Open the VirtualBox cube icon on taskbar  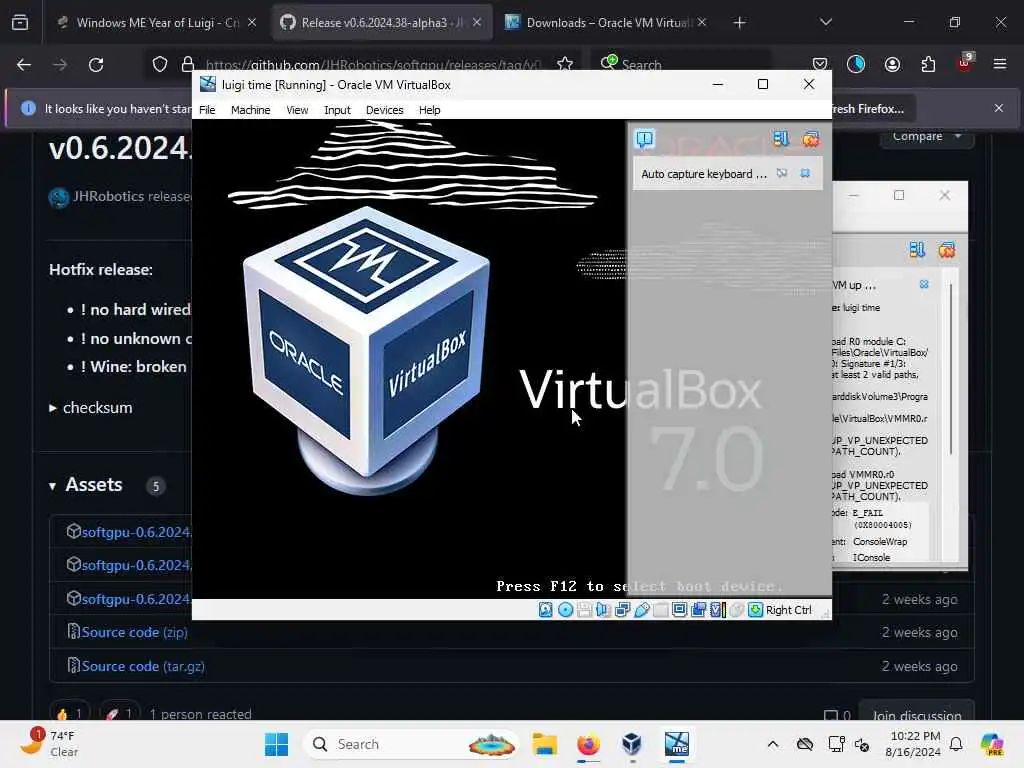click(x=632, y=744)
